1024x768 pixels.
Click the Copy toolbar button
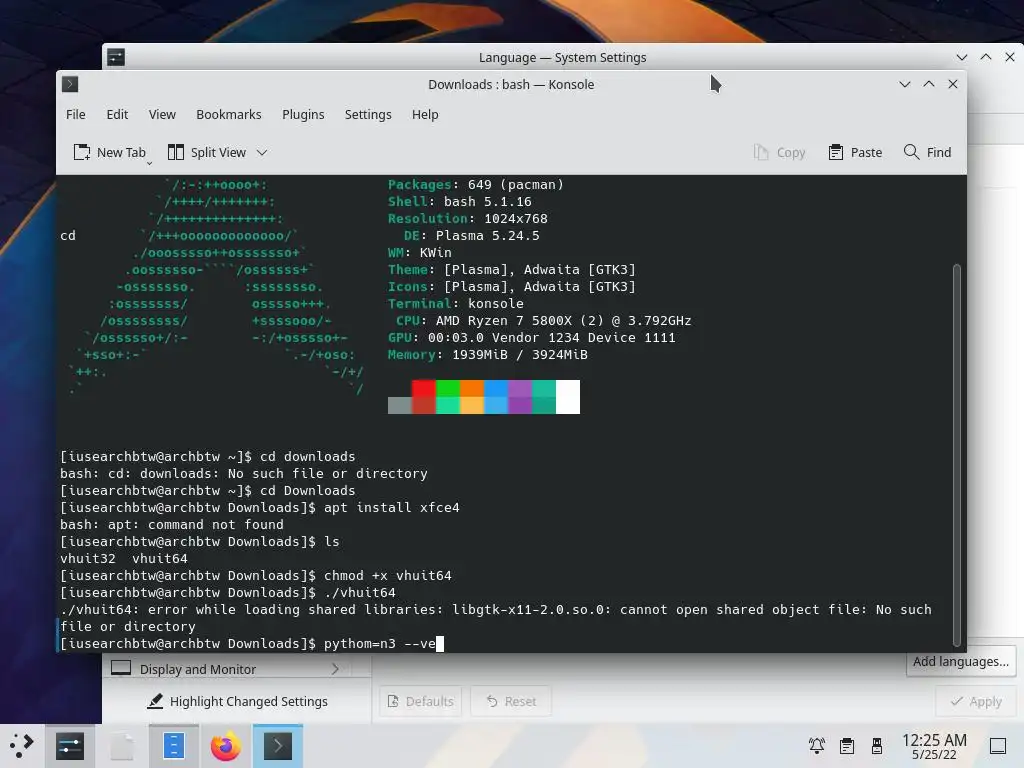[x=779, y=152]
